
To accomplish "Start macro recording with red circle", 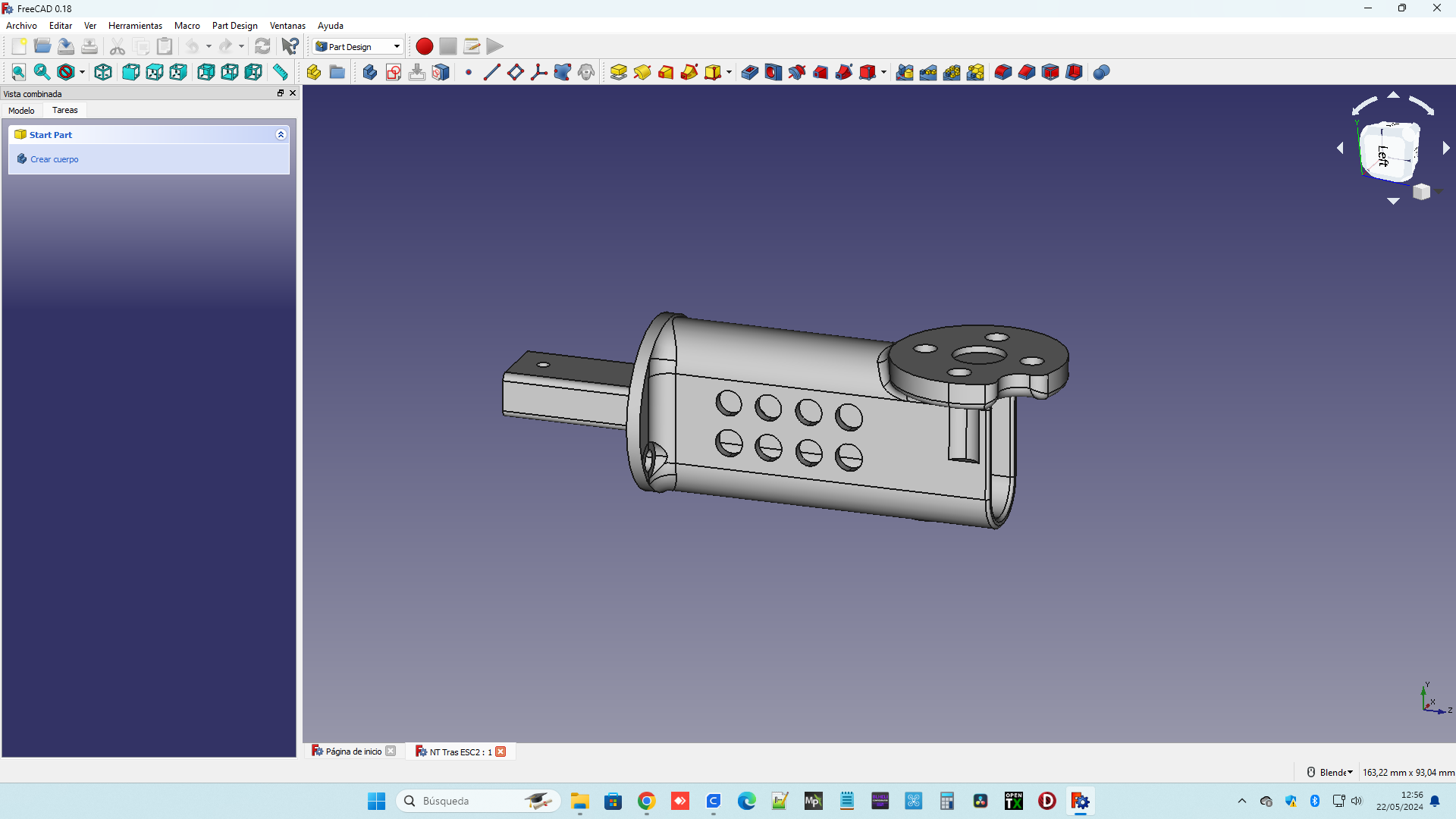I will pos(424,46).
